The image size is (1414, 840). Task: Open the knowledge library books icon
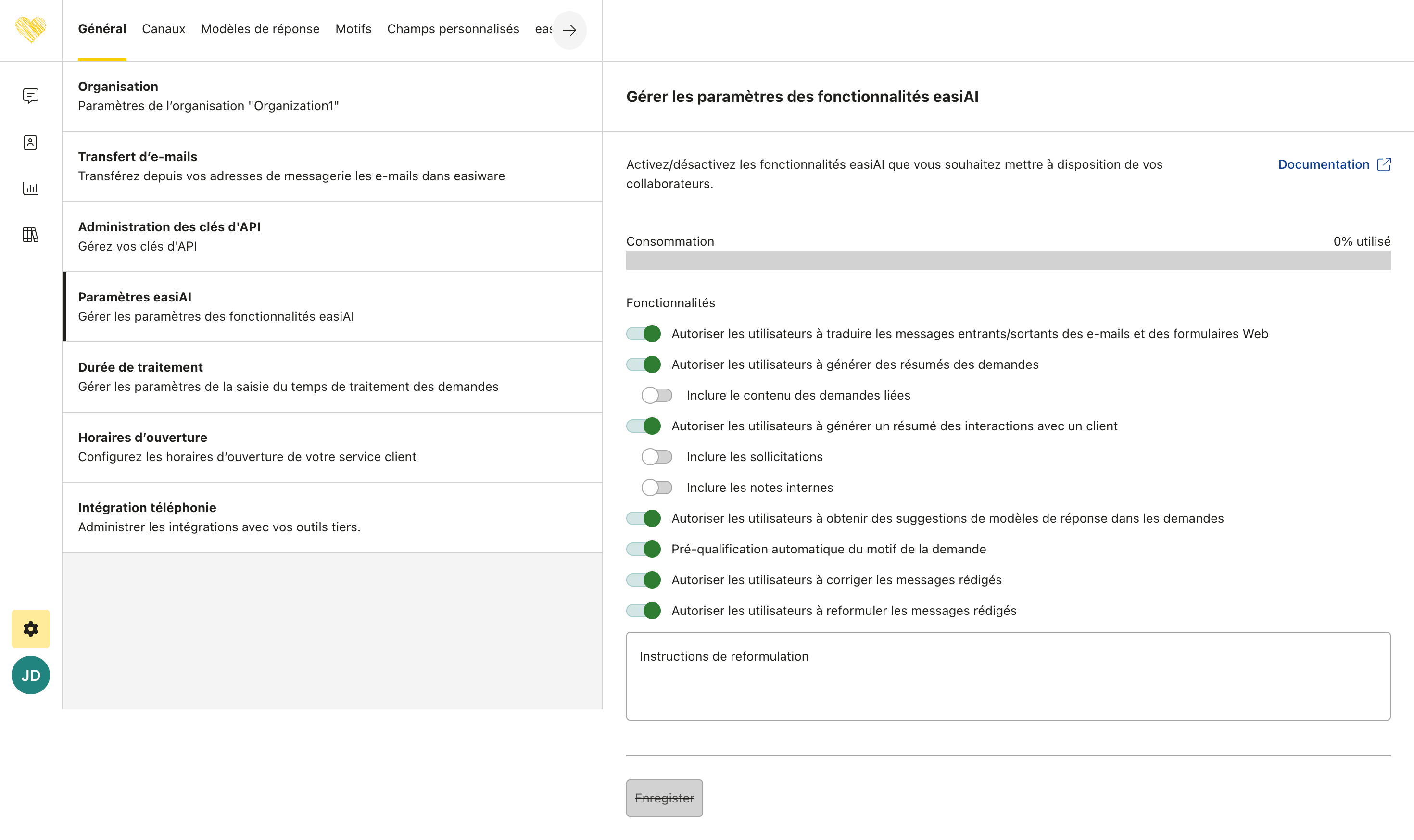pos(31,234)
